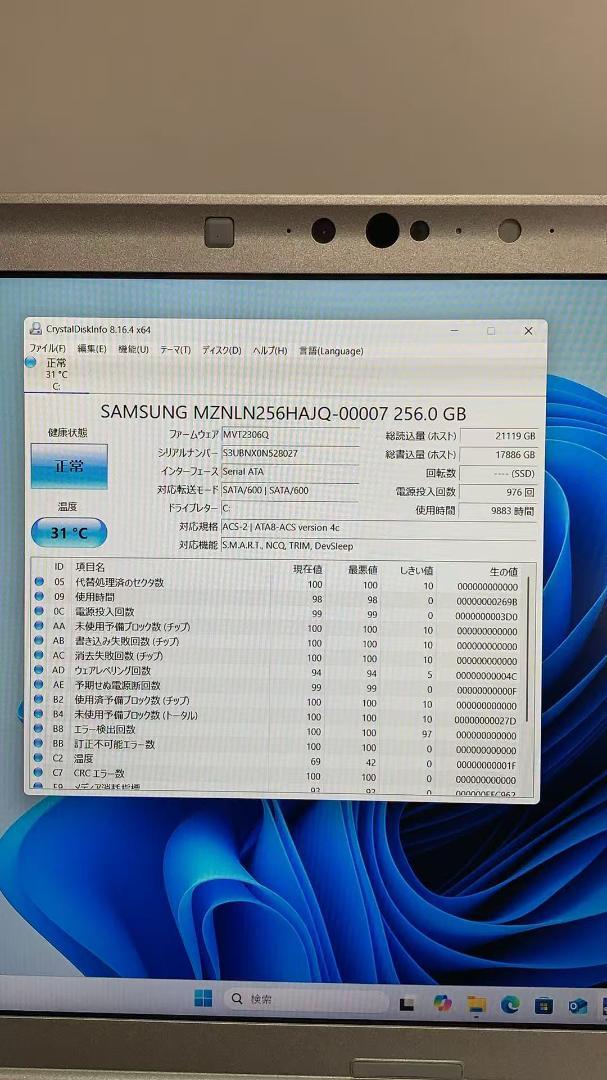Open the 編集(E) menu
The width and height of the screenshot is (607, 1080).
[x=92, y=349]
